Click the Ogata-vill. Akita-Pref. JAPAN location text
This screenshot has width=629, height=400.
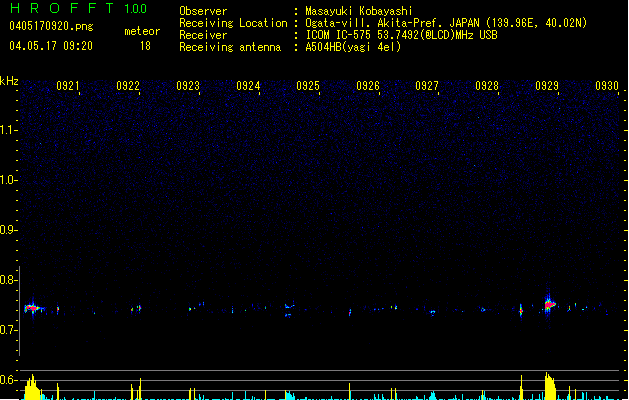446,23
